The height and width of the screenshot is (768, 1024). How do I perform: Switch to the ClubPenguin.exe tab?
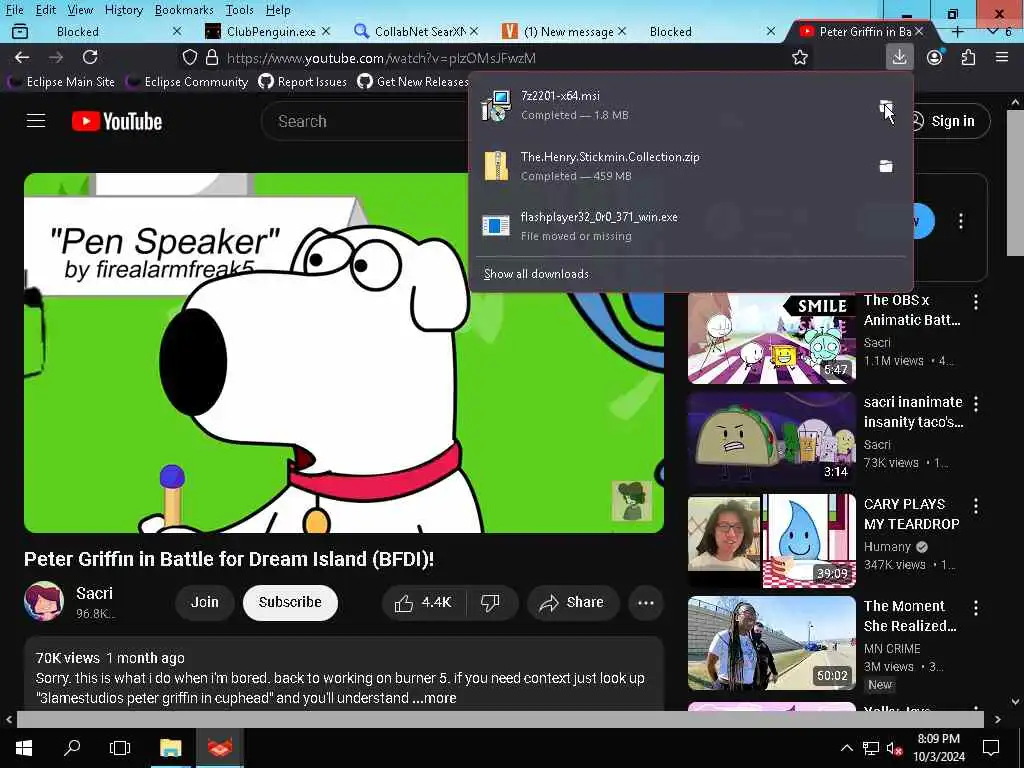pos(268,31)
